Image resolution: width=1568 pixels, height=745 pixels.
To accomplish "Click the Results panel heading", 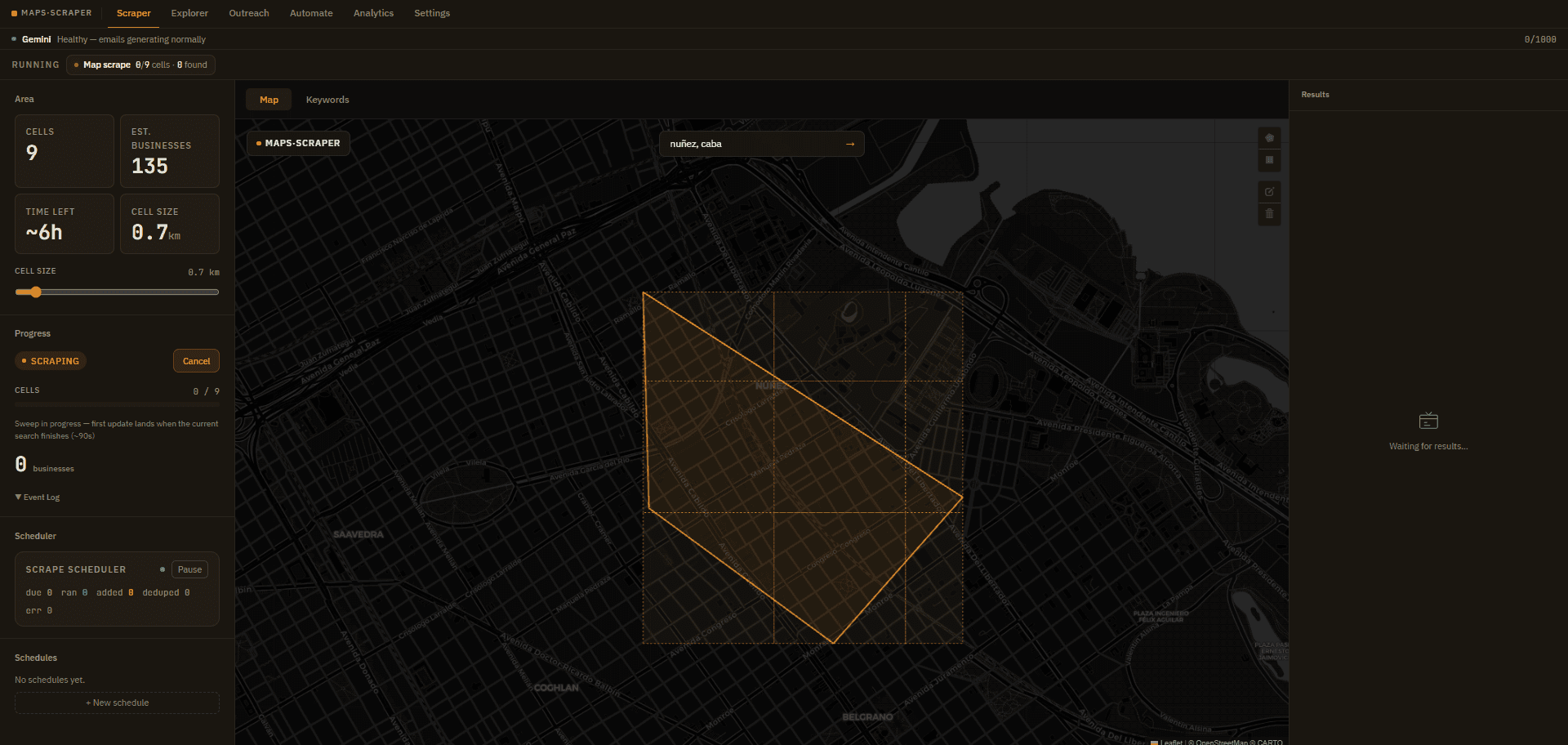I will [x=1315, y=95].
